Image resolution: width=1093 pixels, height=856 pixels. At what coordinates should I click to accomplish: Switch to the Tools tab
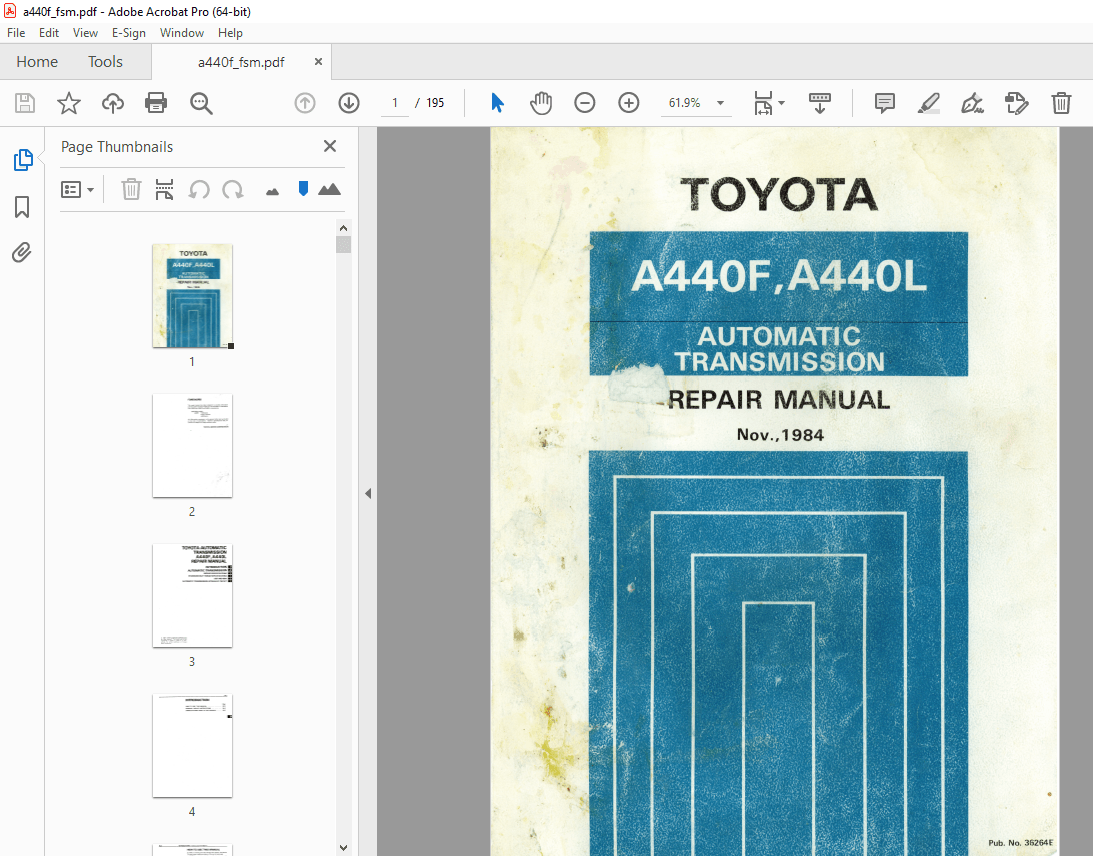[105, 61]
